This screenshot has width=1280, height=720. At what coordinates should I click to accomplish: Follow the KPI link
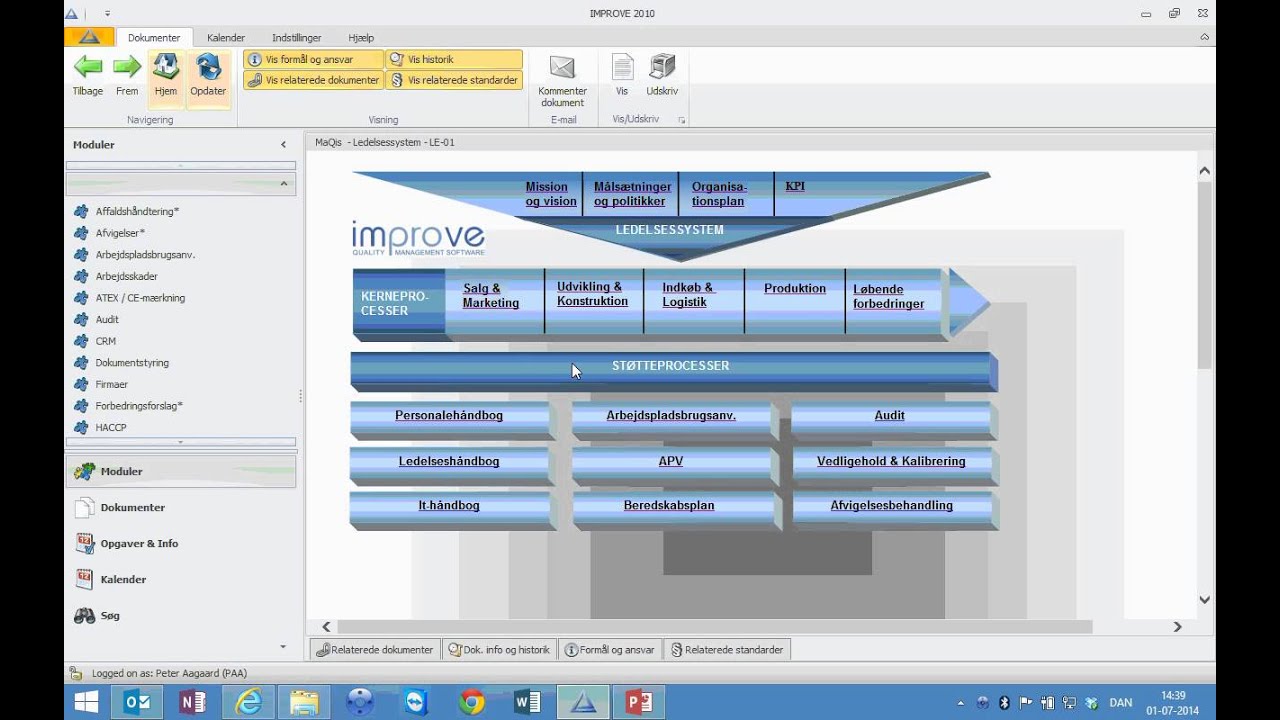795,186
